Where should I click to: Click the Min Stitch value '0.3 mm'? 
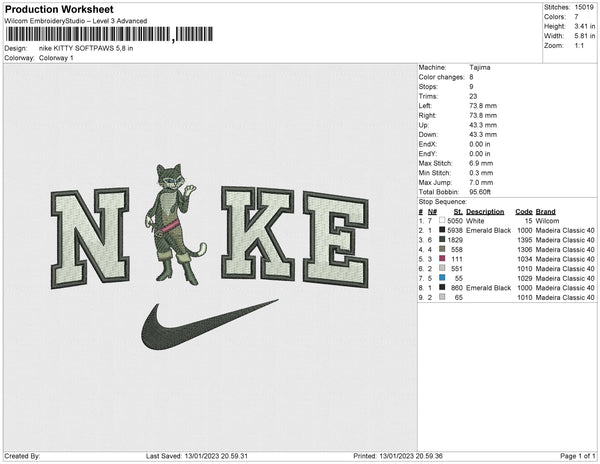click(x=481, y=173)
